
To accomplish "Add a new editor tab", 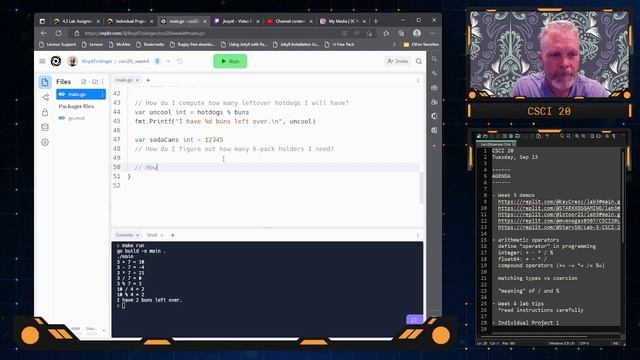I will (x=148, y=80).
